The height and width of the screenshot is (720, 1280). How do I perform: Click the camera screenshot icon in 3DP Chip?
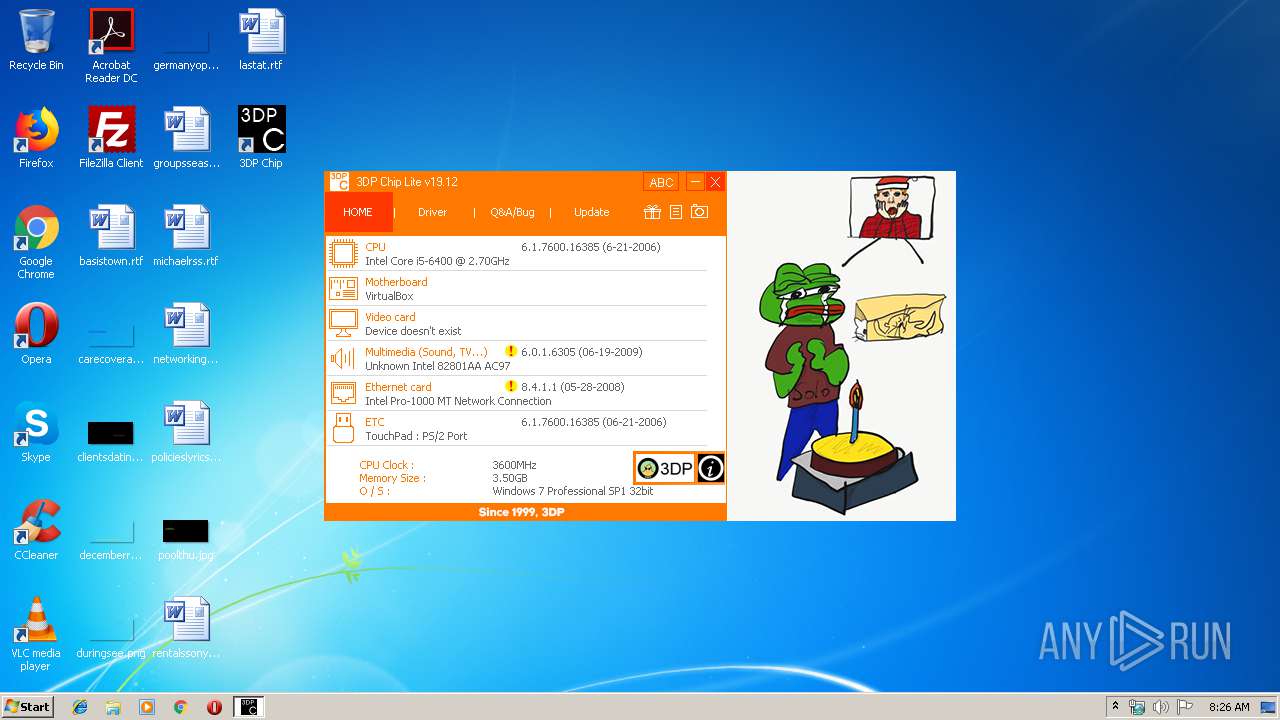(x=700, y=212)
